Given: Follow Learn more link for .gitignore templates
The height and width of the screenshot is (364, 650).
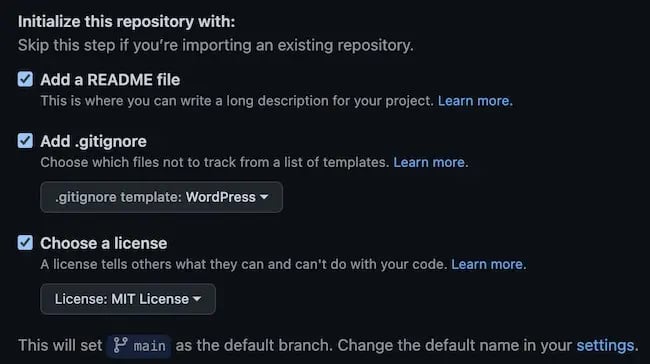Looking at the screenshot, I should click(x=431, y=162).
